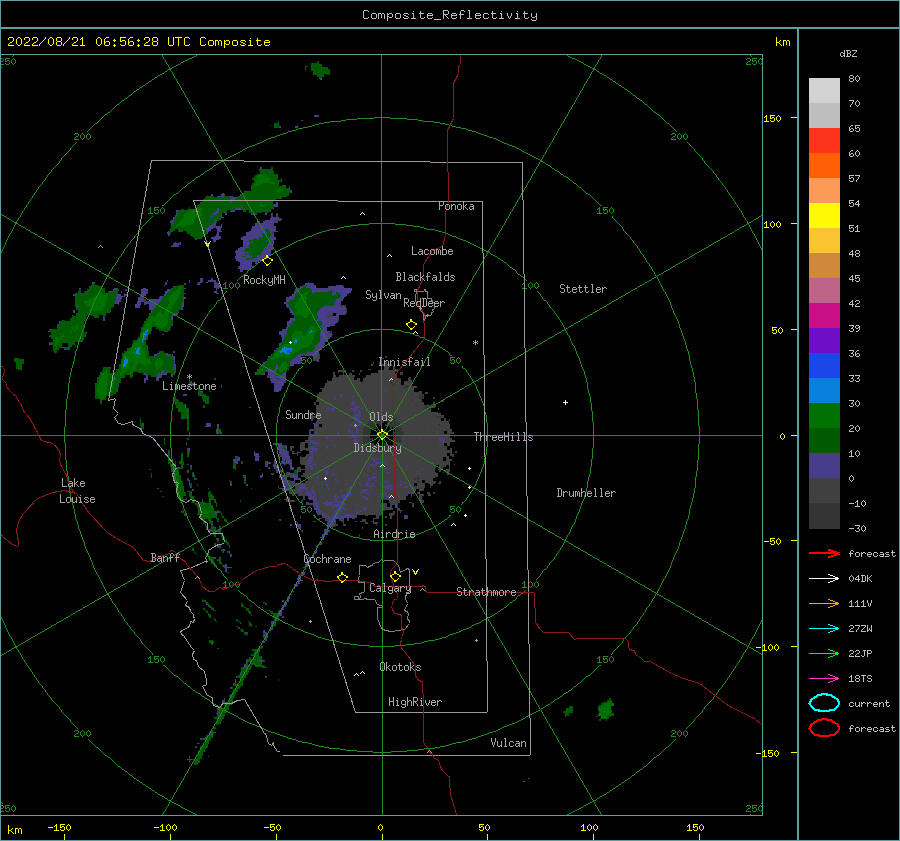The width and height of the screenshot is (900, 841).
Task: Click the small green echo at top near north edge
Action: point(320,70)
